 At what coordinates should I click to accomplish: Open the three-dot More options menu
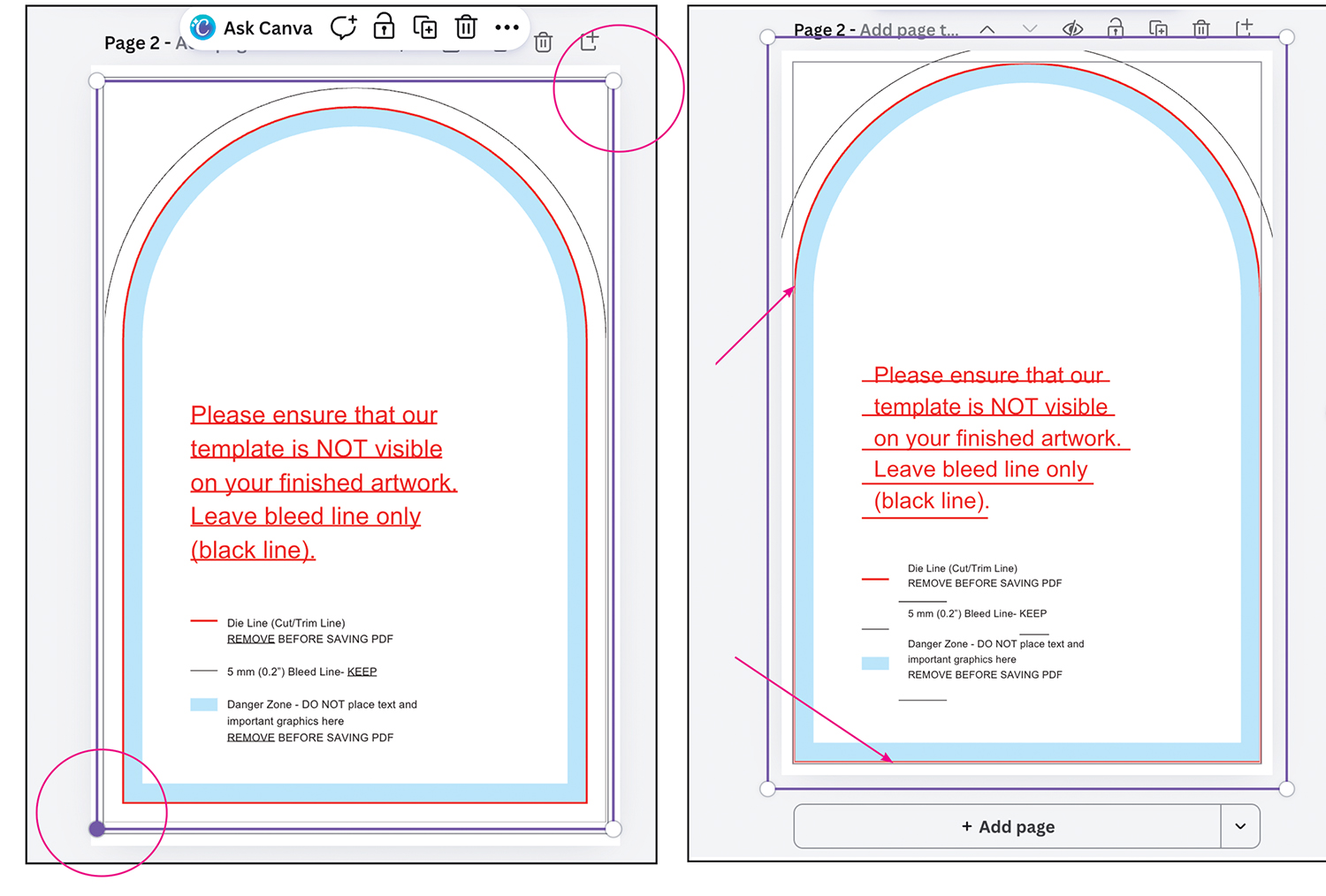[x=507, y=27]
